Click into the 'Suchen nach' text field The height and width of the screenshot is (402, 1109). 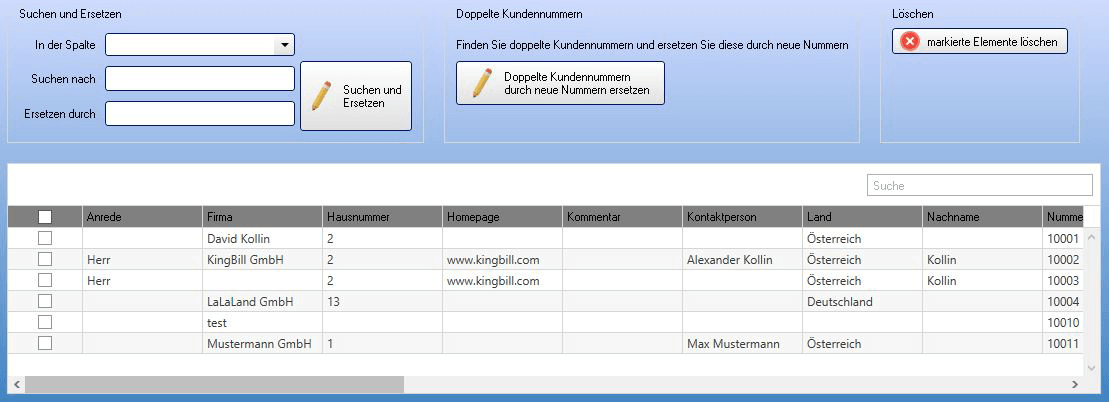200,79
